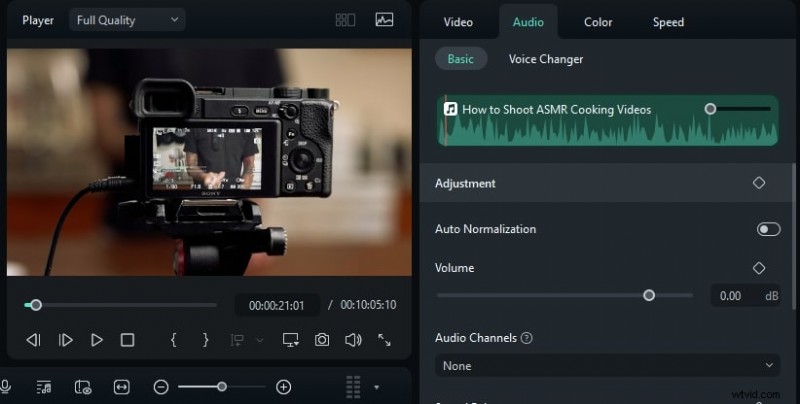
Task: Open external monitor display options
Action: (x=291, y=340)
